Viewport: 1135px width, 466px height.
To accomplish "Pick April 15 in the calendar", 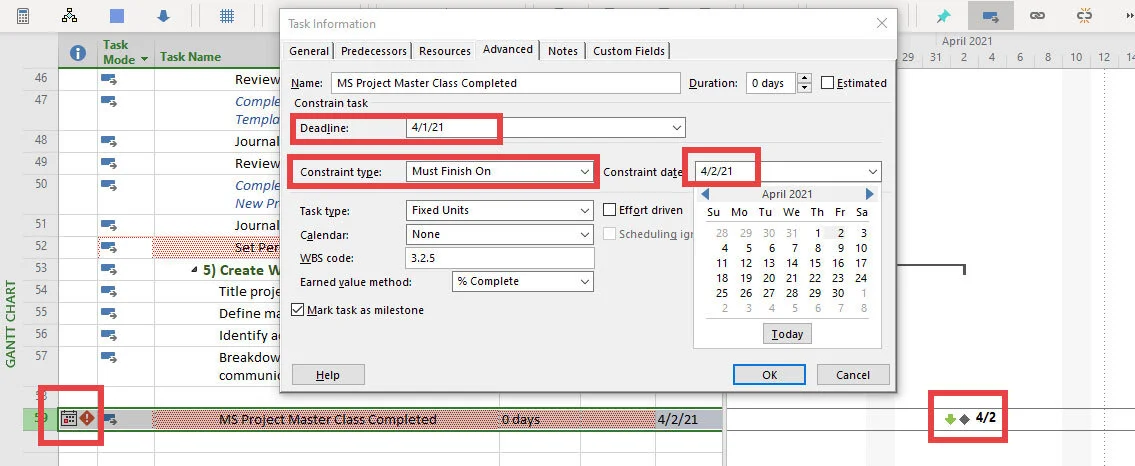I will pyautogui.click(x=815, y=263).
